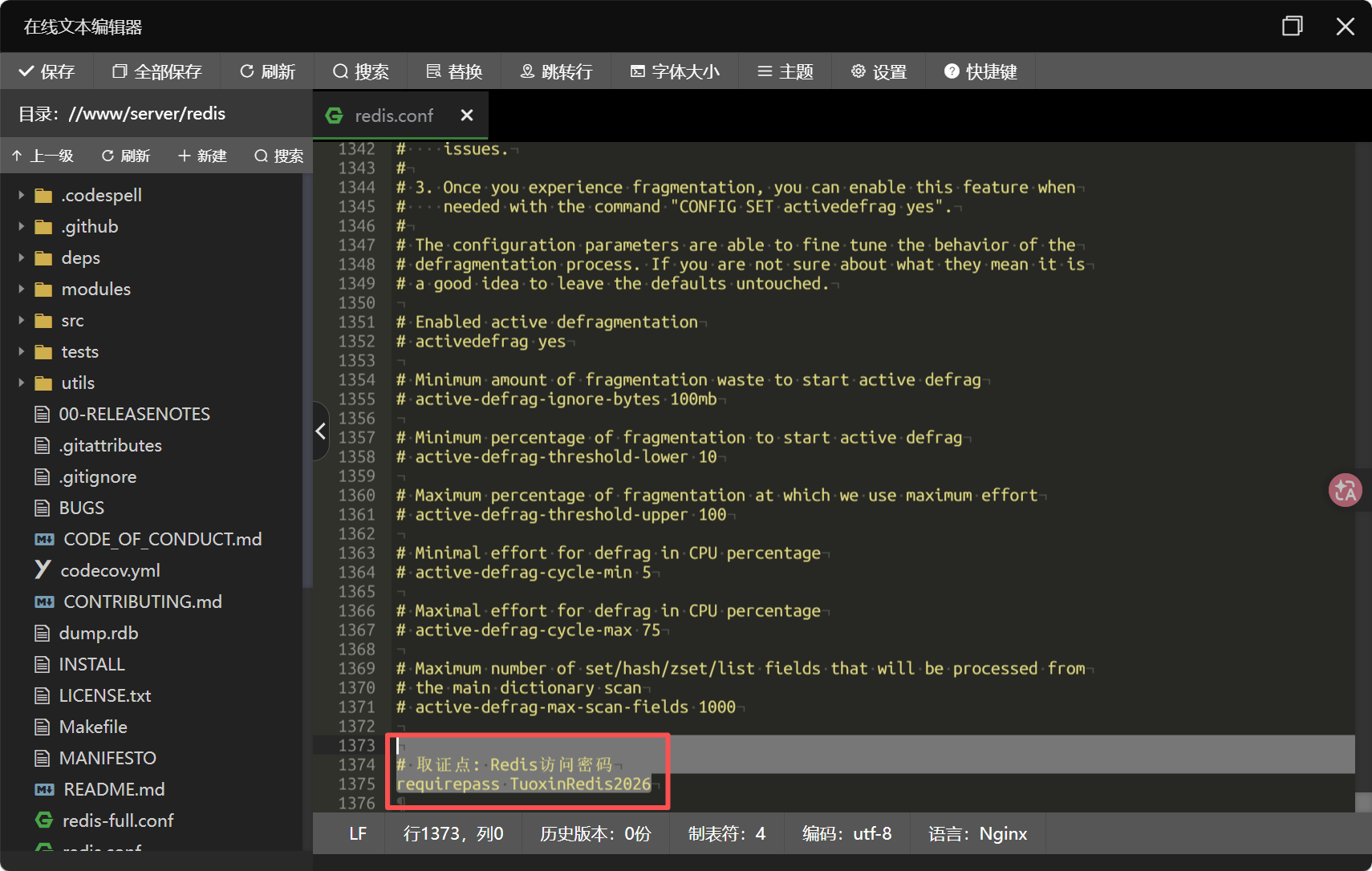The height and width of the screenshot is (871, 1372).
Task: Click the CONTRIBUTING.md markdown icon
Action: point(44,602)
